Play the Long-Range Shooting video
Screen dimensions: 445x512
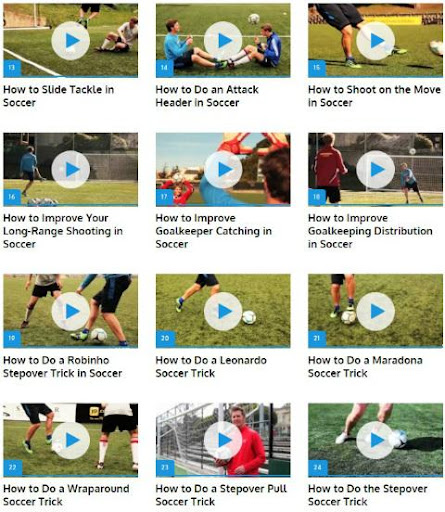click(71, 169)
